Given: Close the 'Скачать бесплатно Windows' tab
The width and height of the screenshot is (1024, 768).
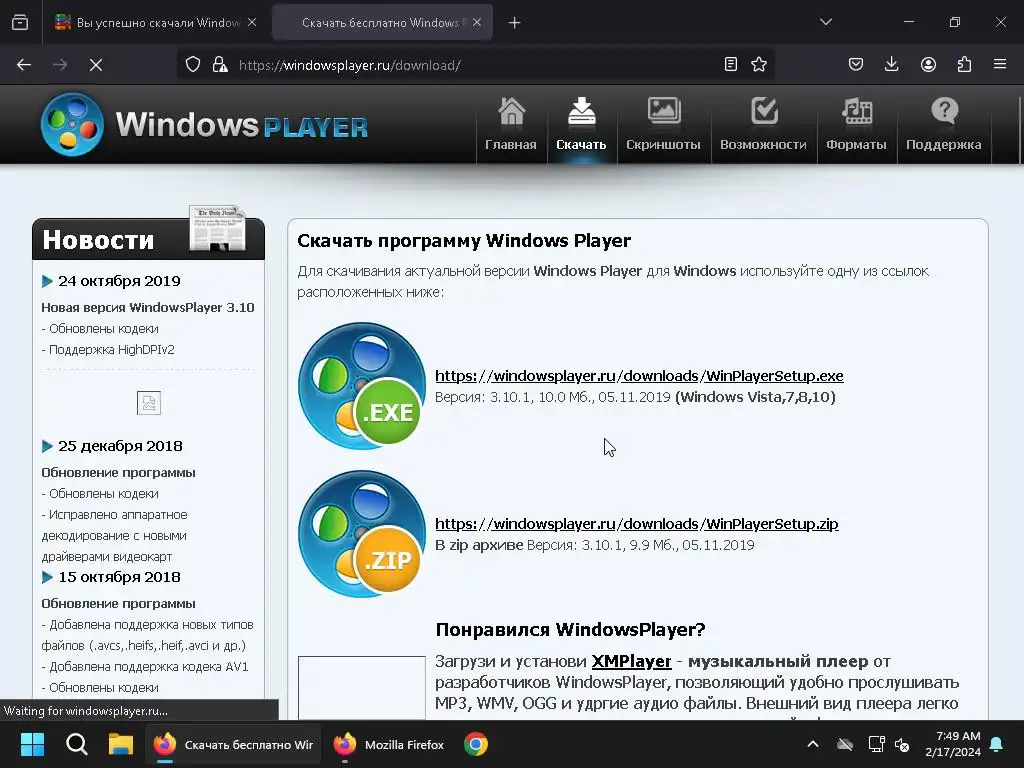Looking at the screenshot, I should tap(477, 22).
